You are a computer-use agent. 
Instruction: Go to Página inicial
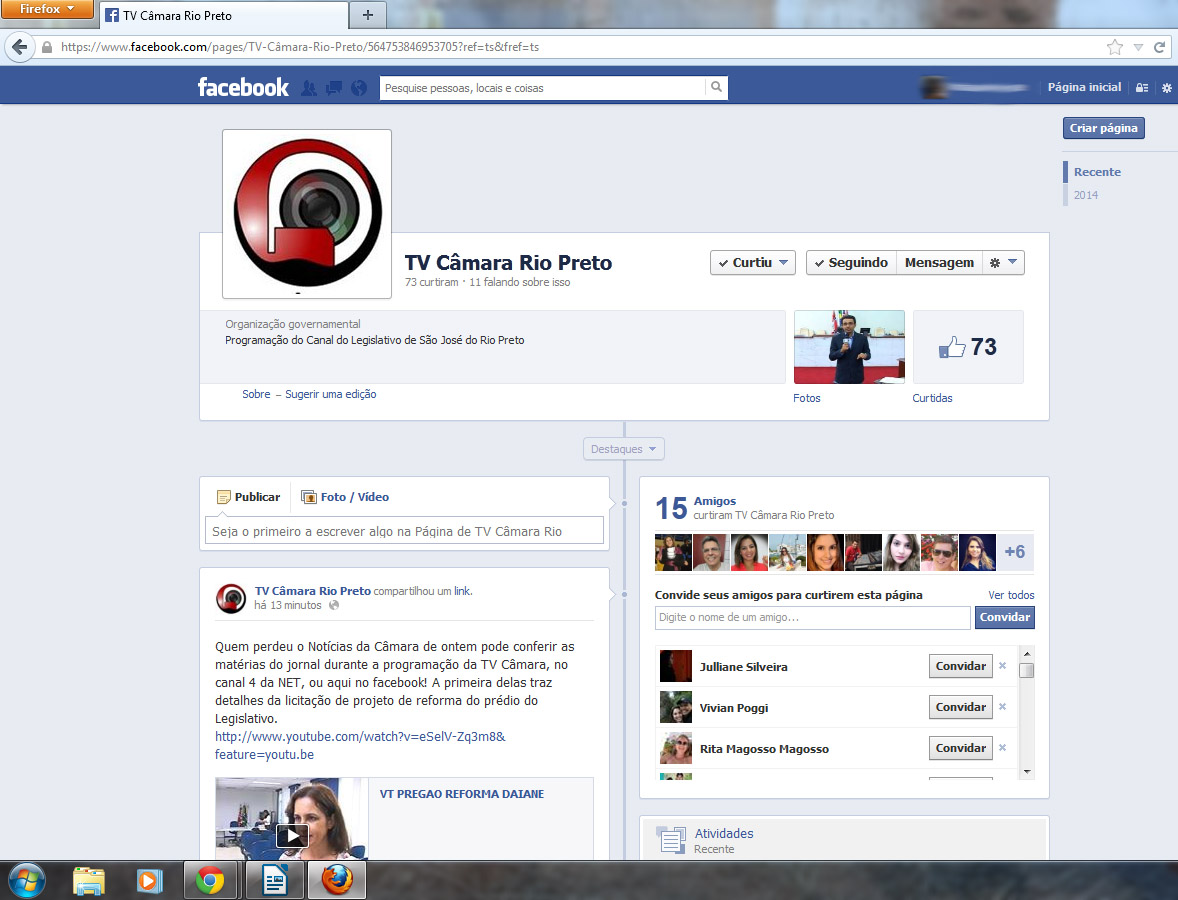[x=1084, y=87]
